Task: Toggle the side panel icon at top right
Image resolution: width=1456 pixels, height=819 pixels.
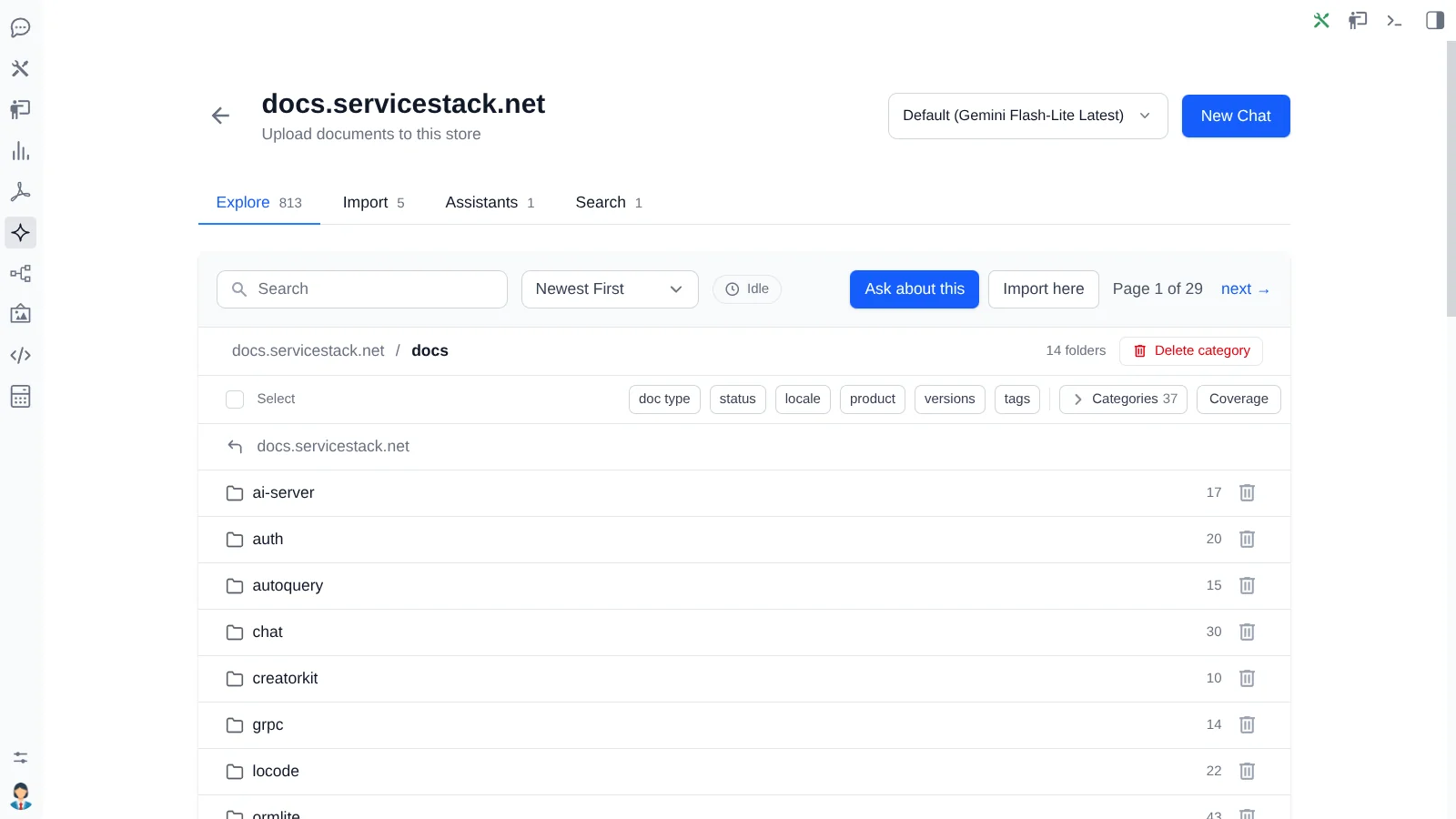Action: pyautogui.click(x=1435, y=20)
